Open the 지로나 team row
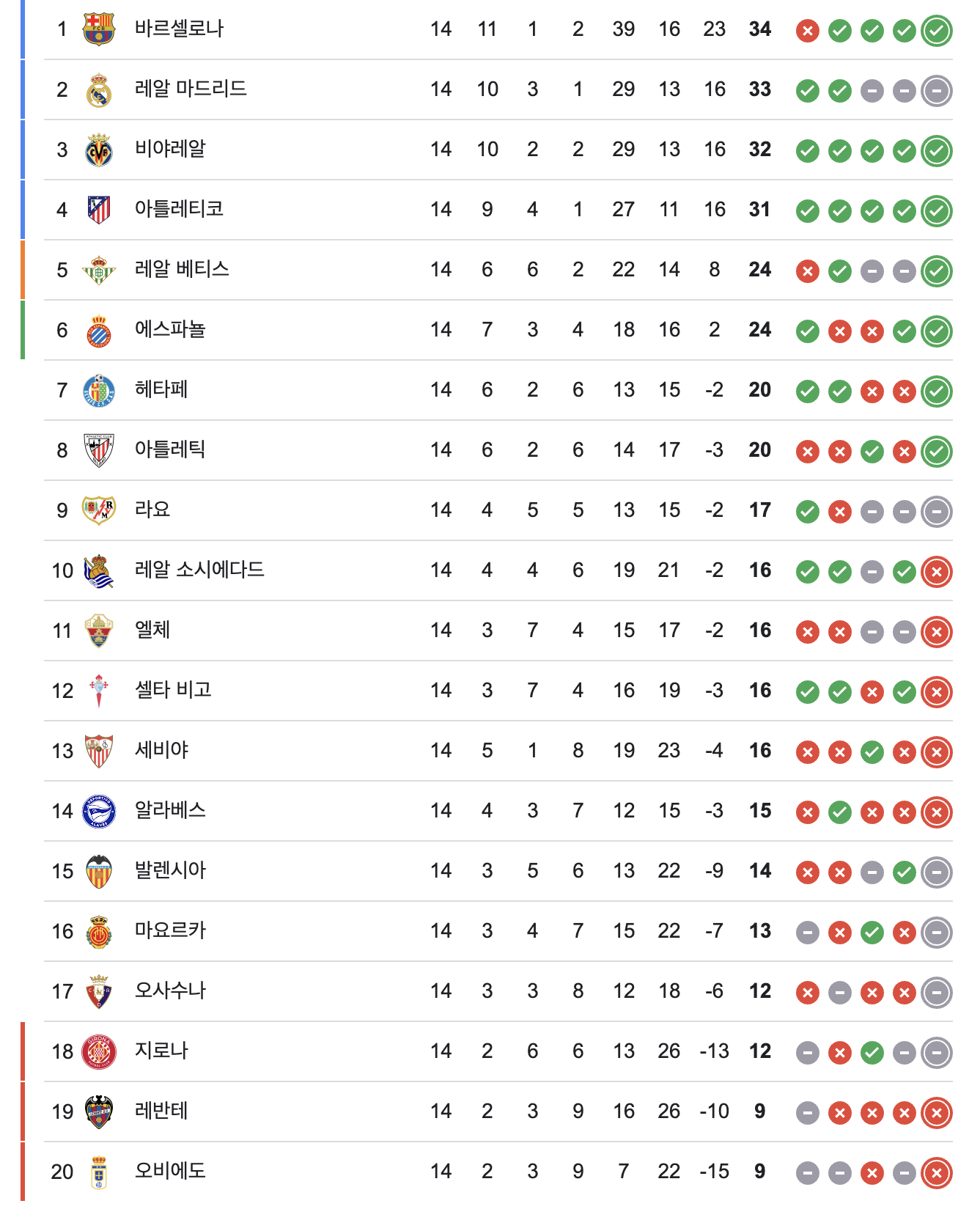The width and height of the screenshot is (980, 1209). [x=162, y=1051]
